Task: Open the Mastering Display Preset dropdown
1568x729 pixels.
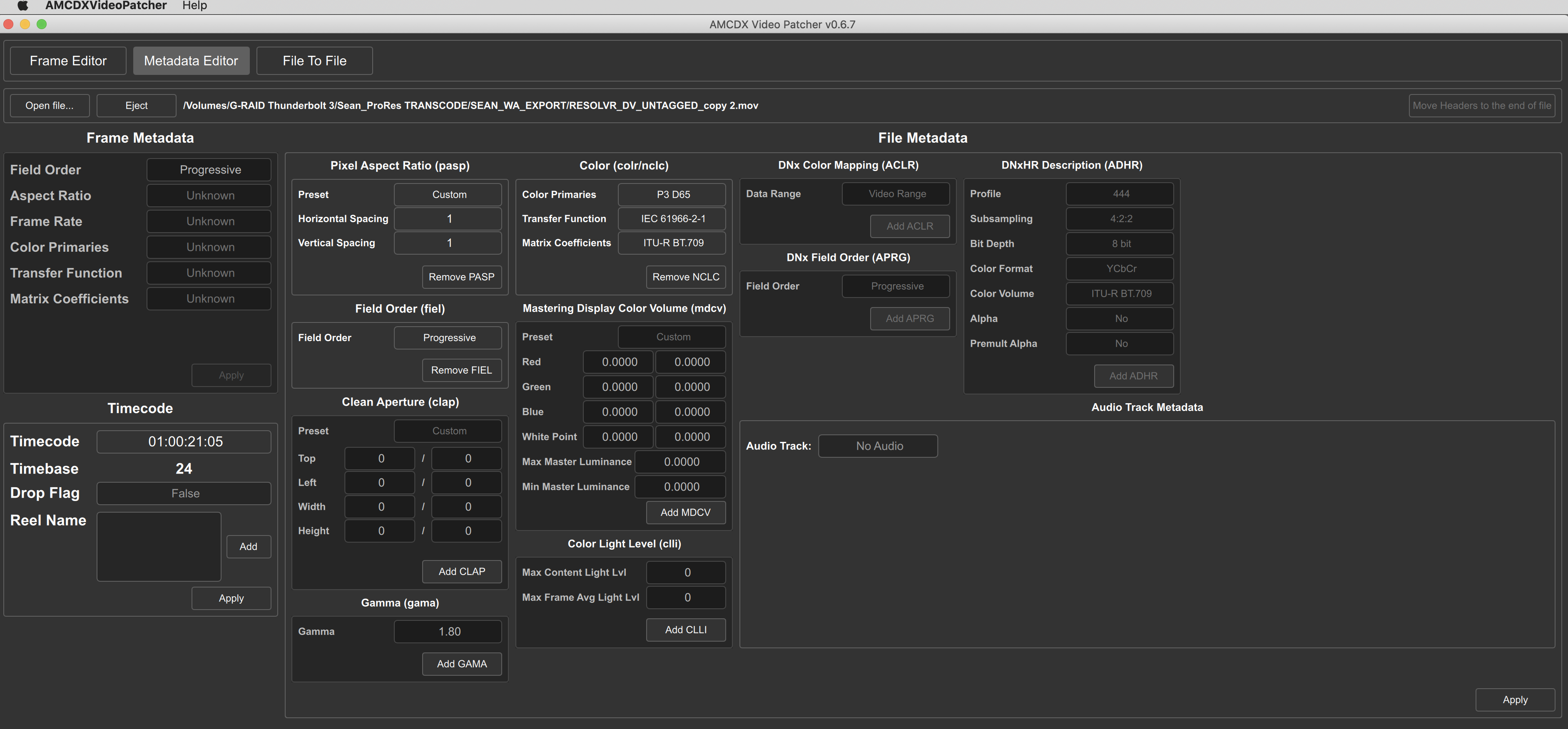Action: click(672, 337)
